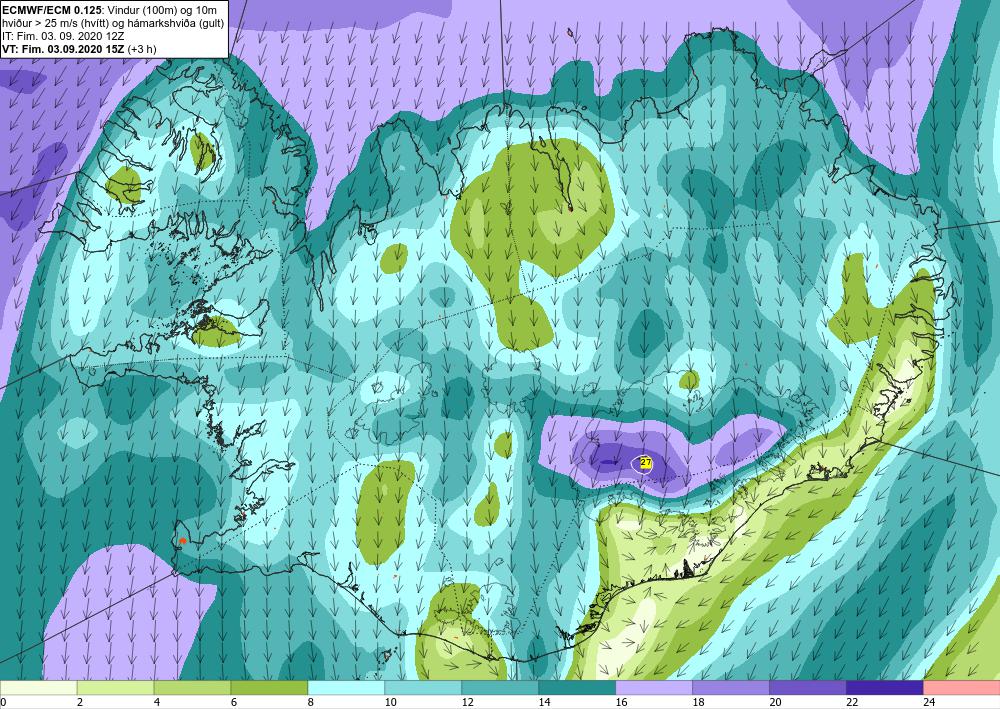Click the '12' label on the colour scale
The width and height of the screenshot is (1000, 709).
(467, 702)
